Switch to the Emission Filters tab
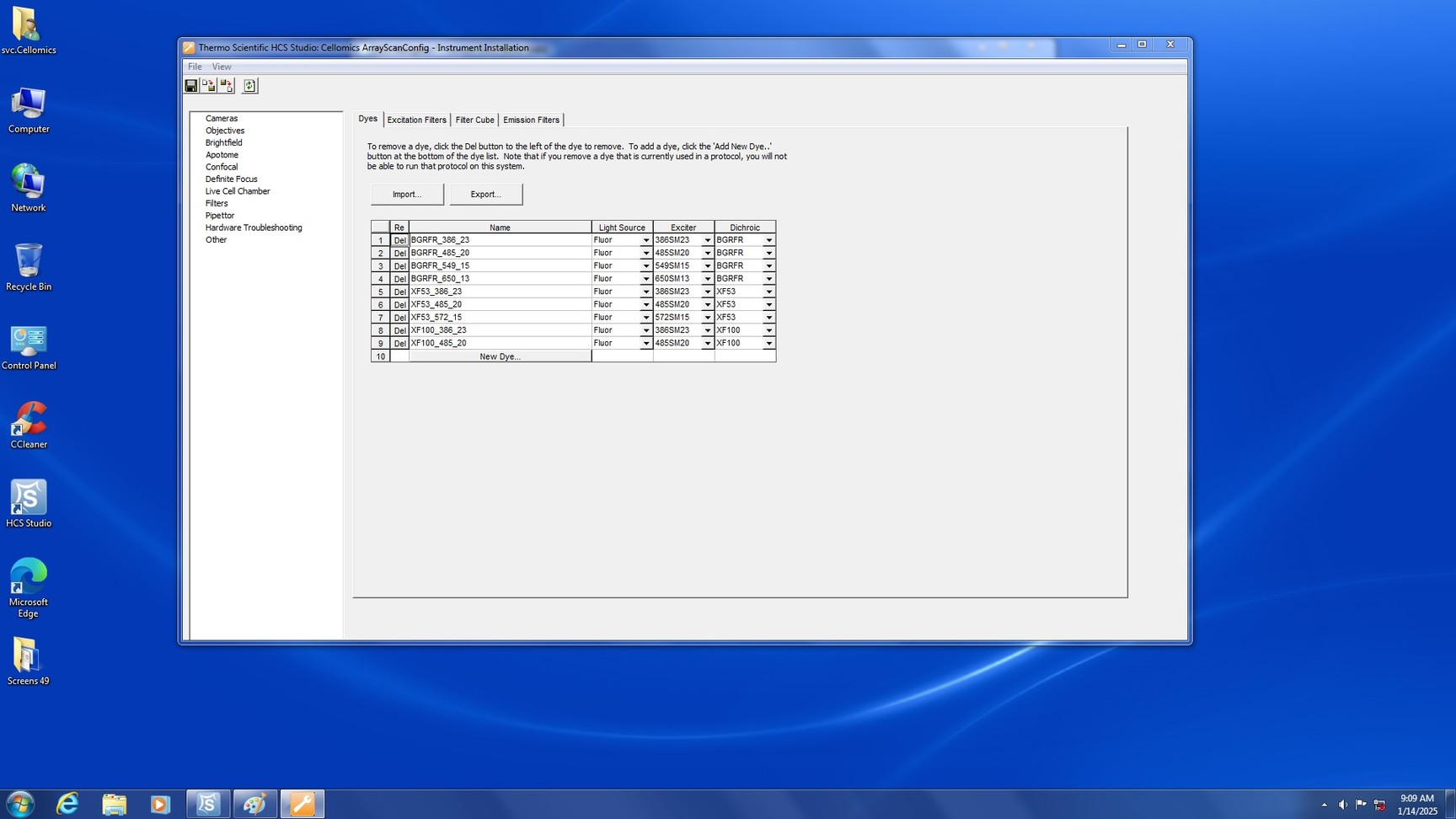Viewport: 1456px width, 819px height. click(531, 120)
